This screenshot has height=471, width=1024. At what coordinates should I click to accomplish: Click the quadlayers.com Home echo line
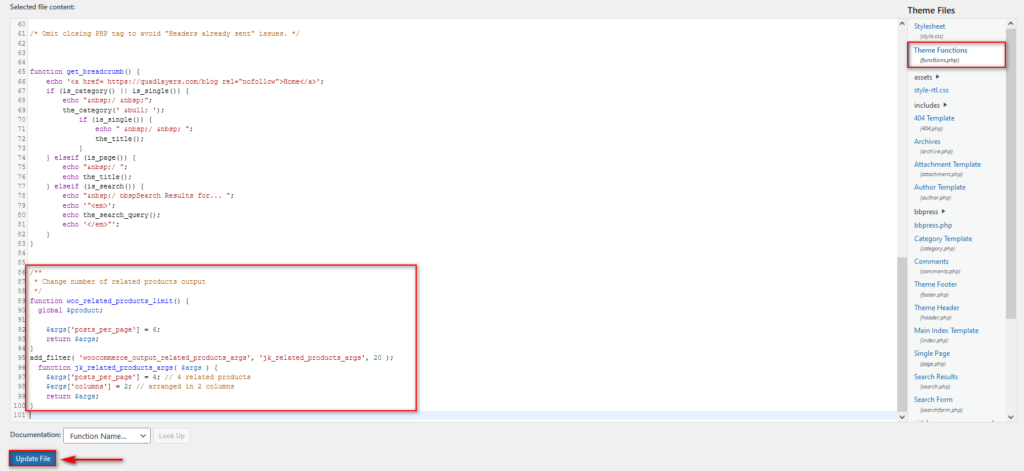click(185, 81)
